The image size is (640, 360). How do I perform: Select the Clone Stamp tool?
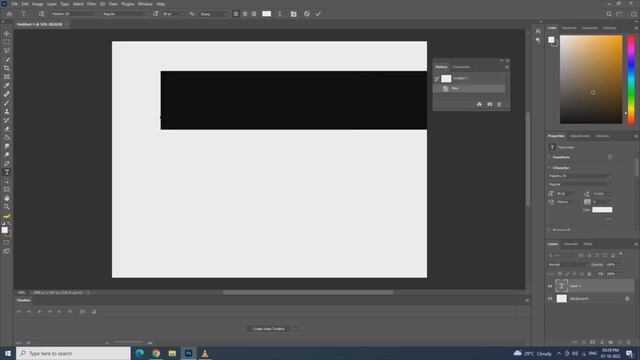point(7,111)
